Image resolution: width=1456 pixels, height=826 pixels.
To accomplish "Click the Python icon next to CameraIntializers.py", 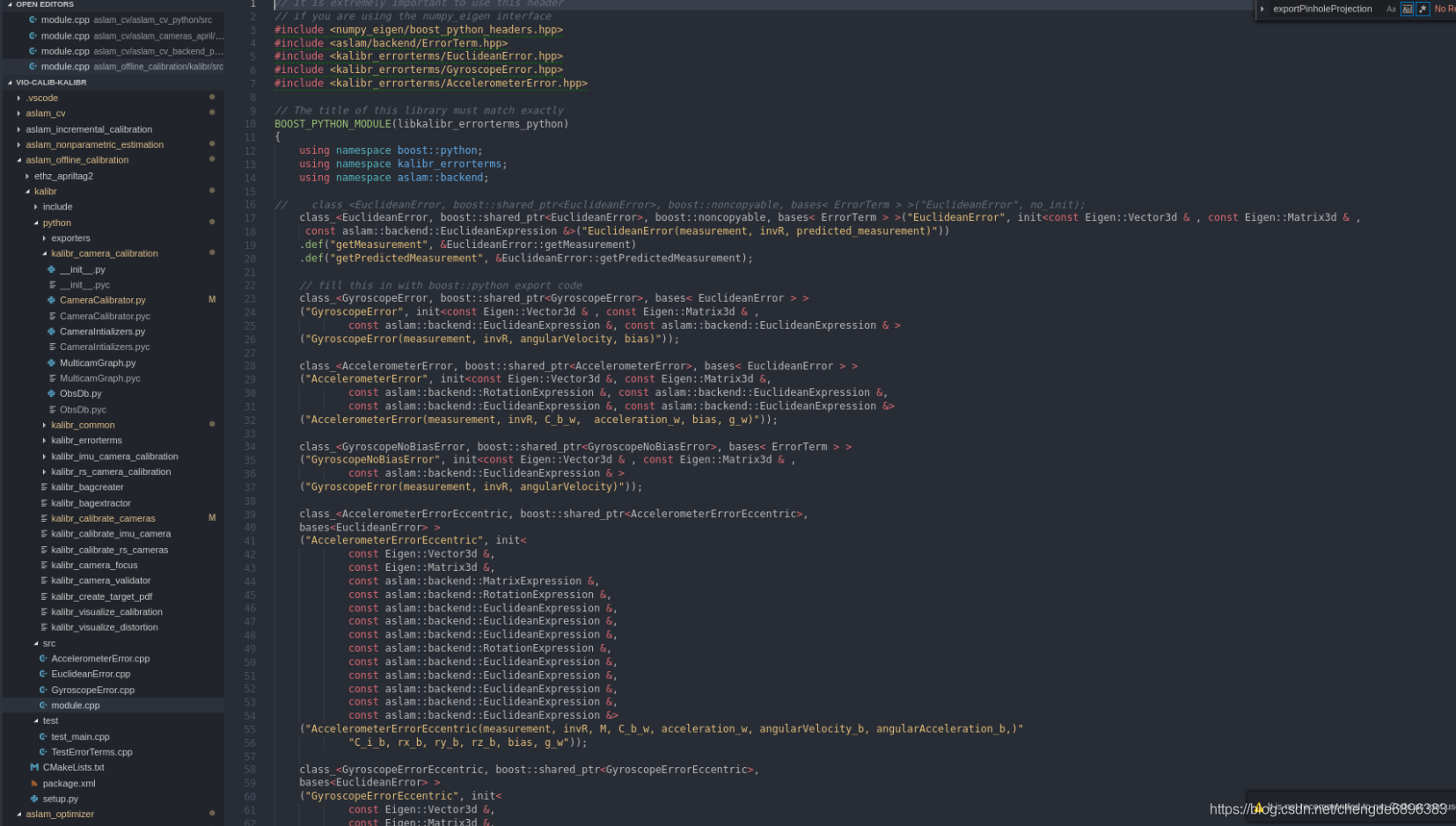I will [x=52, y=332].
